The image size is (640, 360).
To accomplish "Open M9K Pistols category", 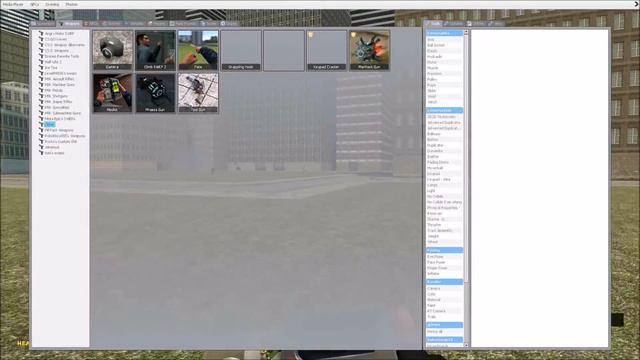I will 53,90.
